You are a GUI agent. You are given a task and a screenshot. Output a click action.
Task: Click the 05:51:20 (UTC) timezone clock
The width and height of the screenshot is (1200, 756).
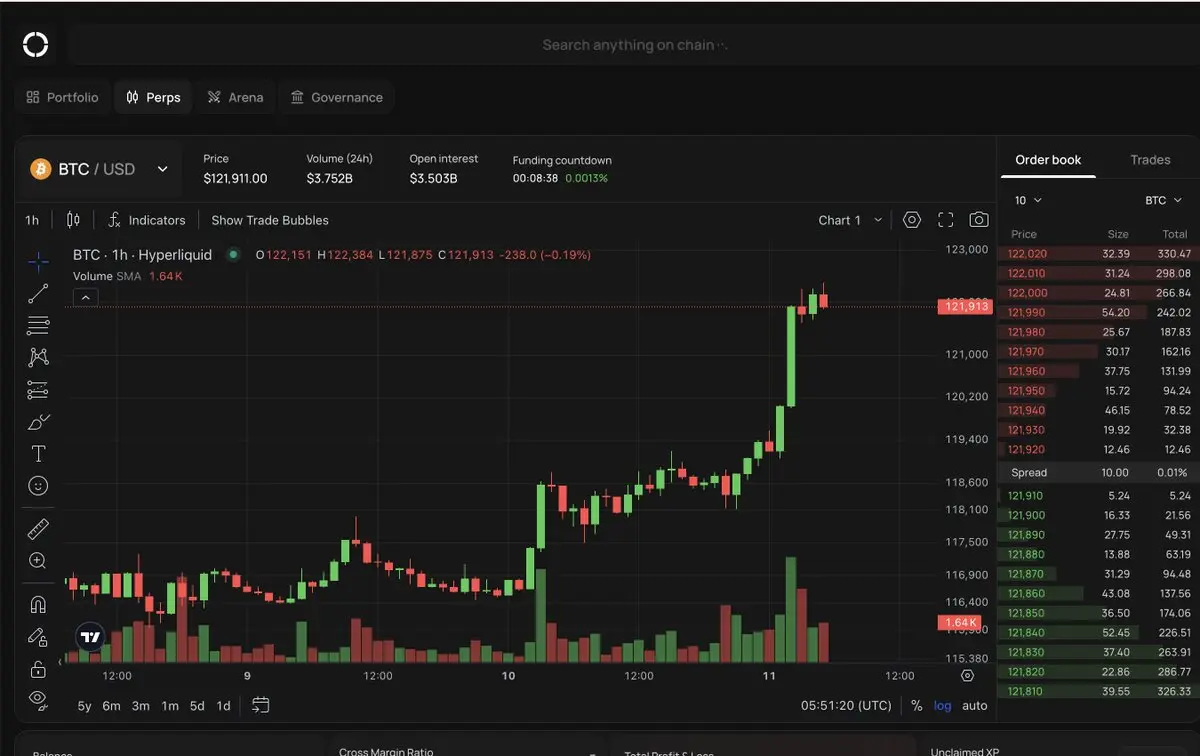point(846,706)
